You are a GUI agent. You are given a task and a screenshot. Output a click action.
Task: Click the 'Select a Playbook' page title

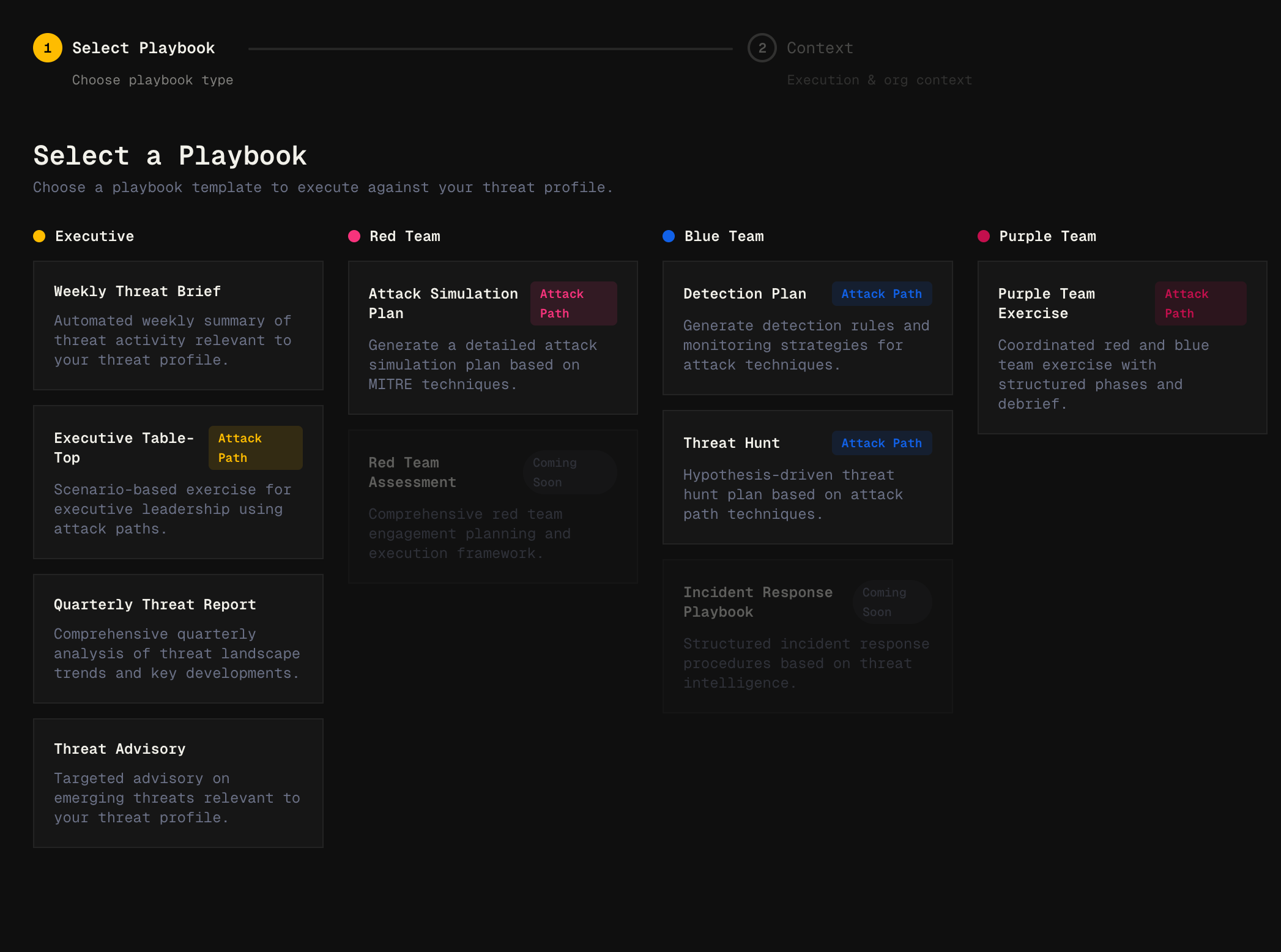click(170, 155)
